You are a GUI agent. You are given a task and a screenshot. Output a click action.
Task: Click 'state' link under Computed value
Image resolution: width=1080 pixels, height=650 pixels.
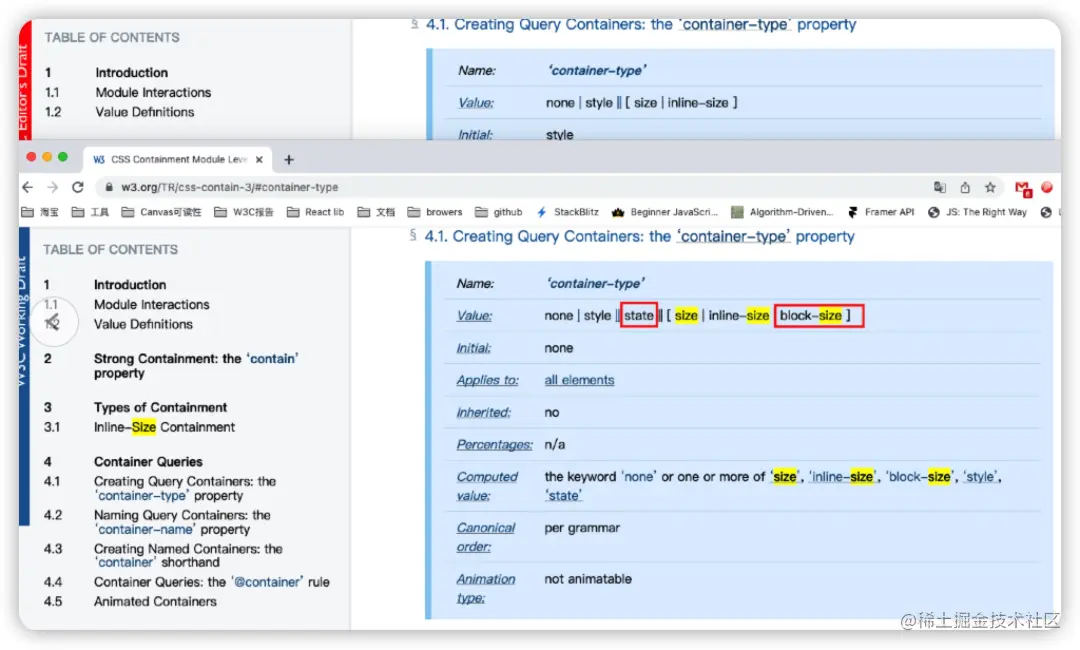(563, 495)
